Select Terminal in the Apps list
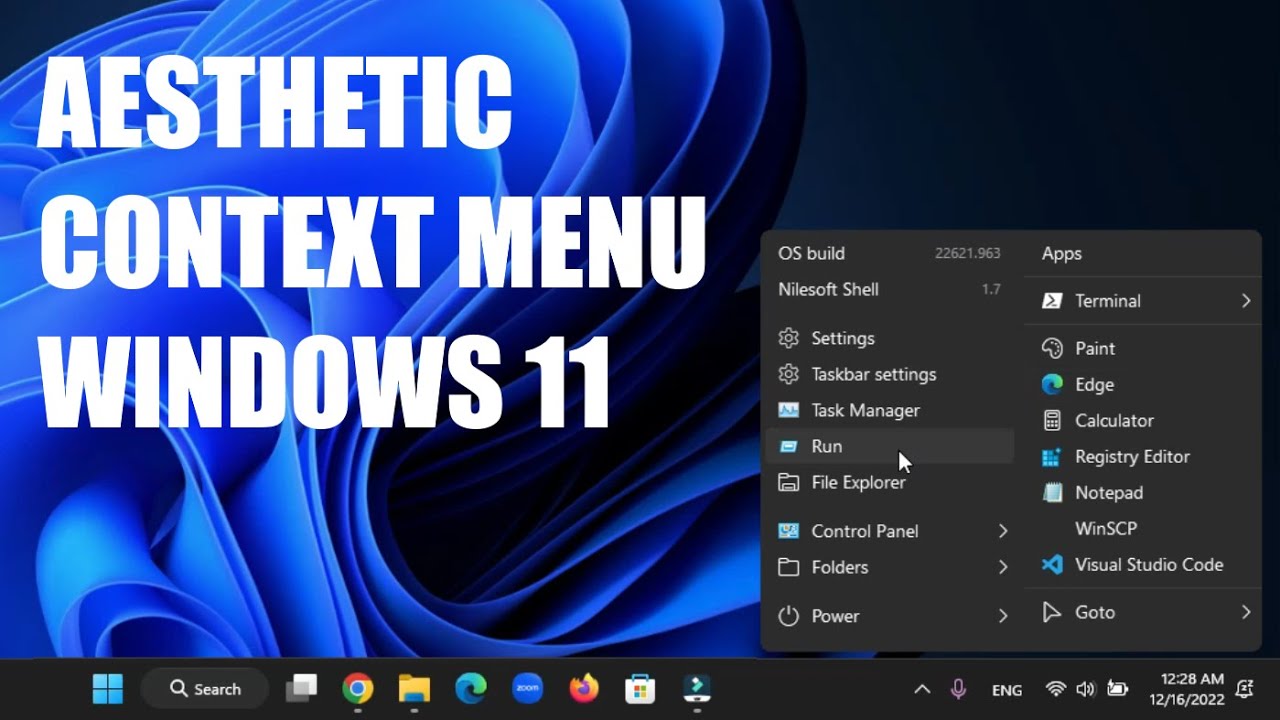The height and width of the screenshot is (720, 1280). coord(1143,300)
